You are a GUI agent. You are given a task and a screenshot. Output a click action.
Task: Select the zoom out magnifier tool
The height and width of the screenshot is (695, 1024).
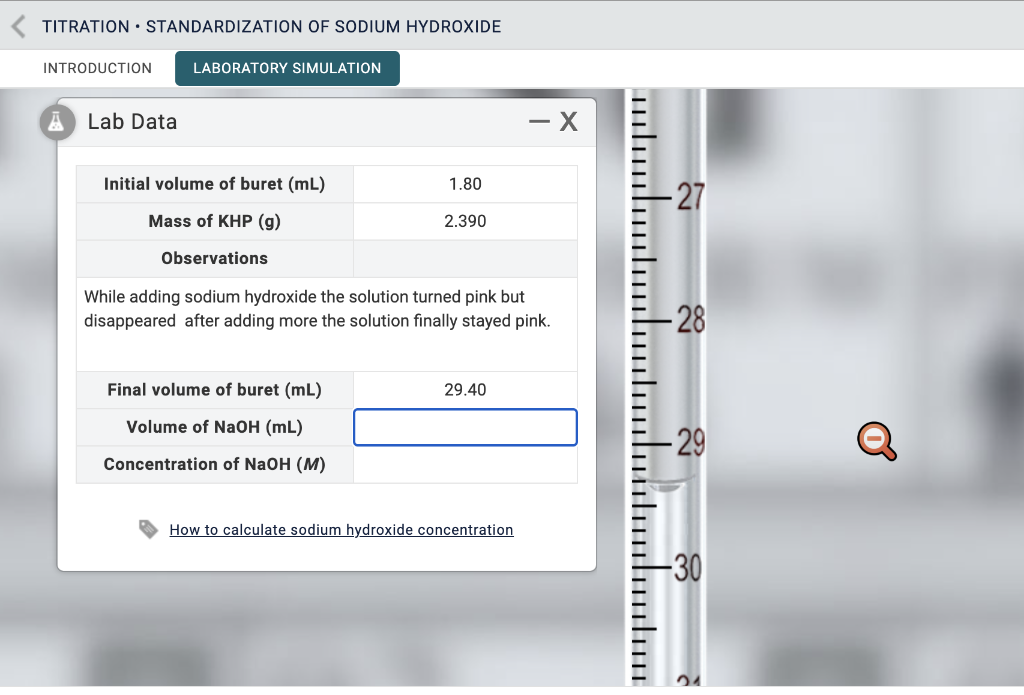[x=876, y=440]
